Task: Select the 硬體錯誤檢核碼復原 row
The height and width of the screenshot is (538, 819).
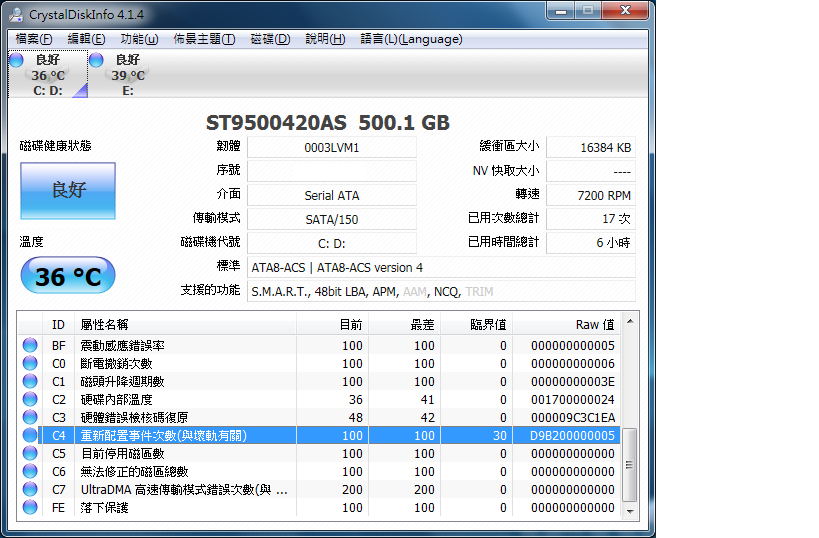Action: click(x=320, y=417)
